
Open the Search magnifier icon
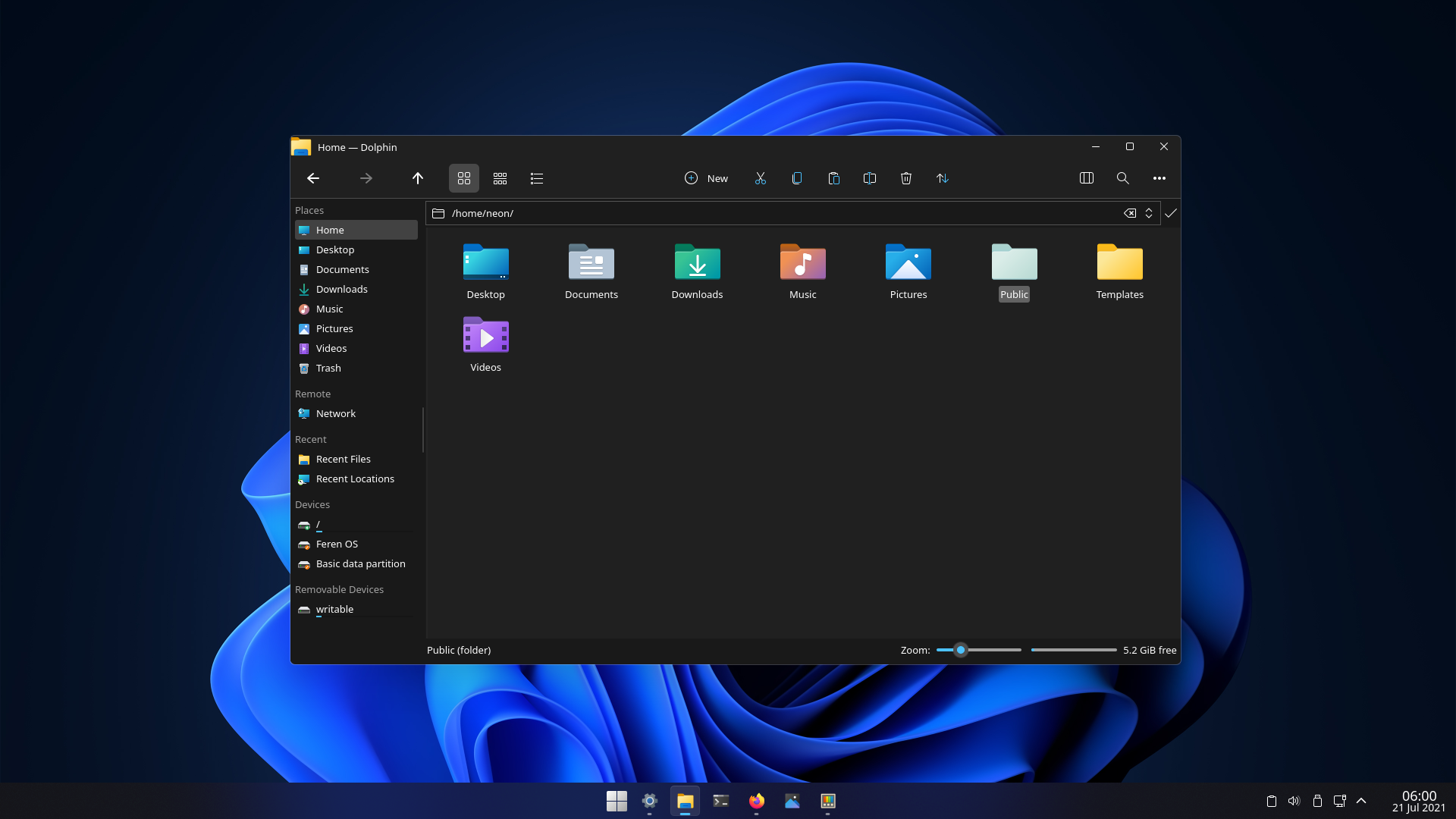(x=1123, y=178)
